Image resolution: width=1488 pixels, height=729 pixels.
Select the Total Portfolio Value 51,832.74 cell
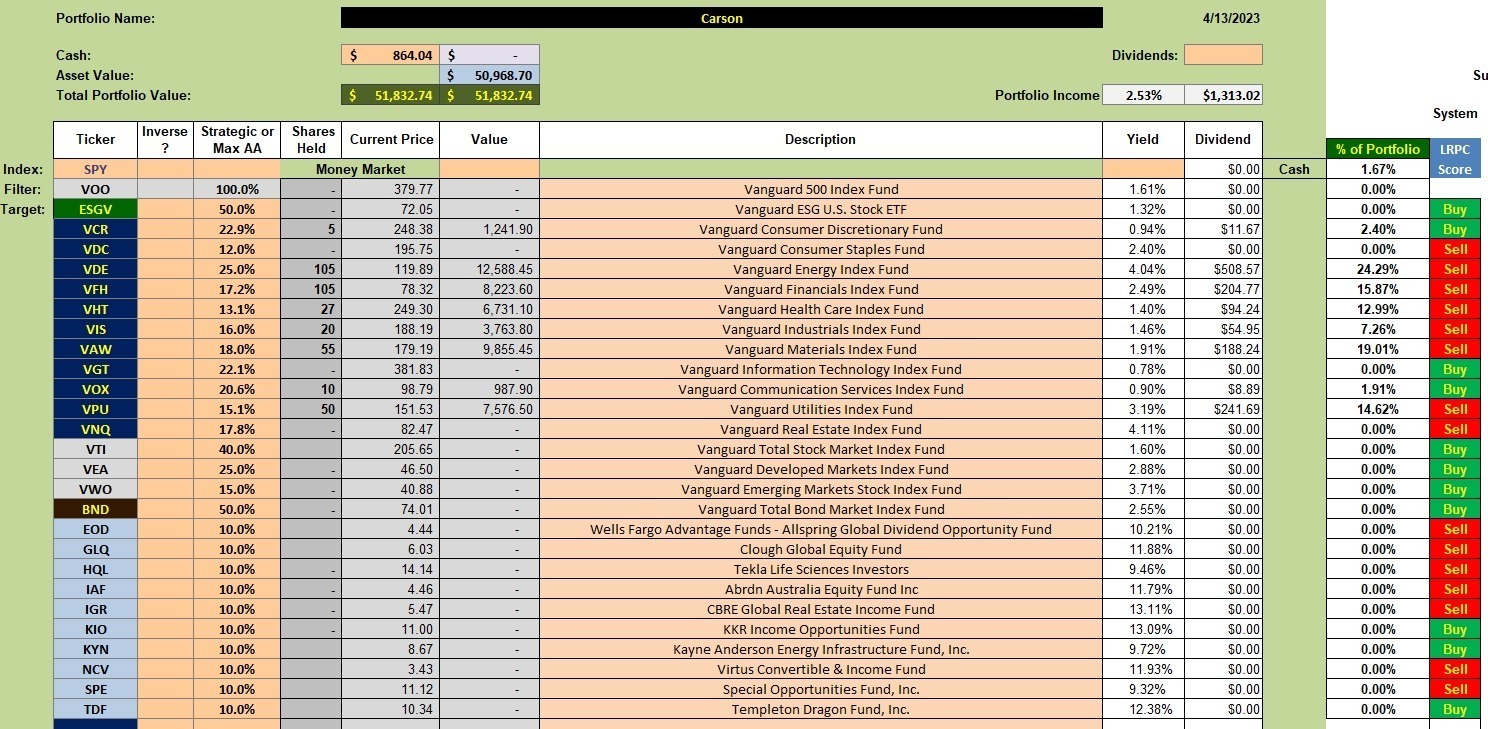390,95
